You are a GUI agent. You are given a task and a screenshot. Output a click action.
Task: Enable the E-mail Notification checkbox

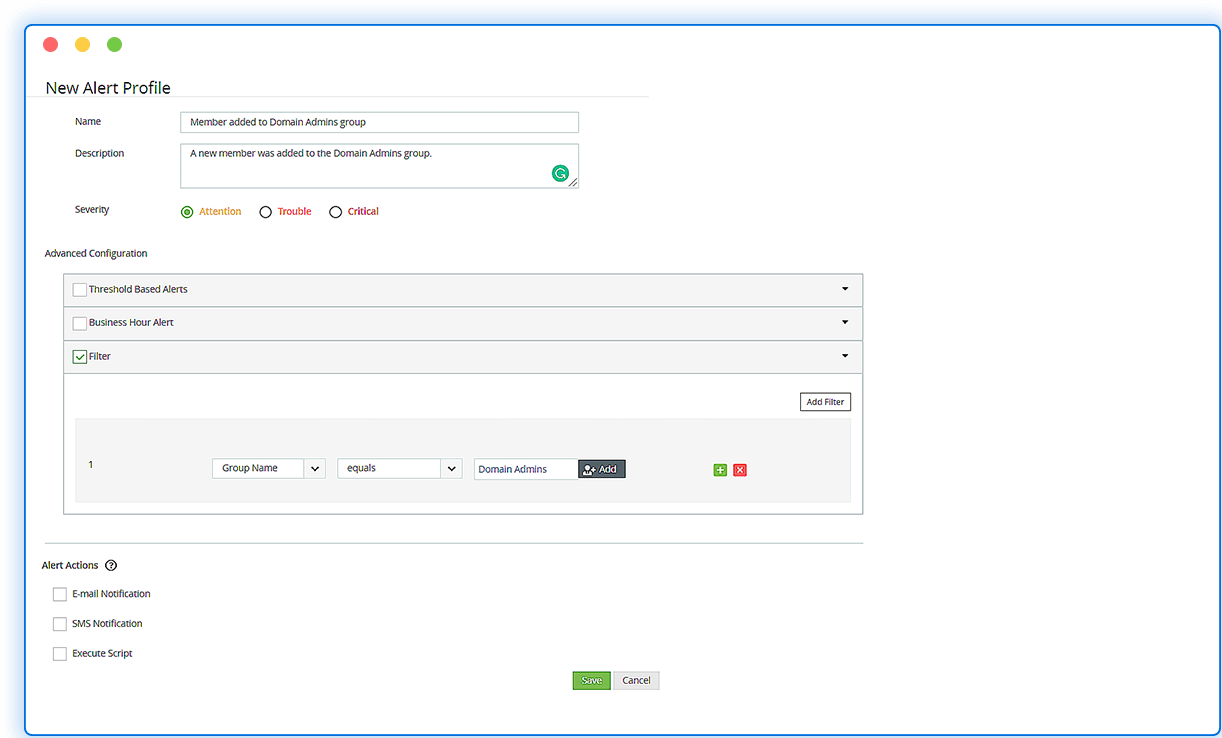[x=60, y=593]
